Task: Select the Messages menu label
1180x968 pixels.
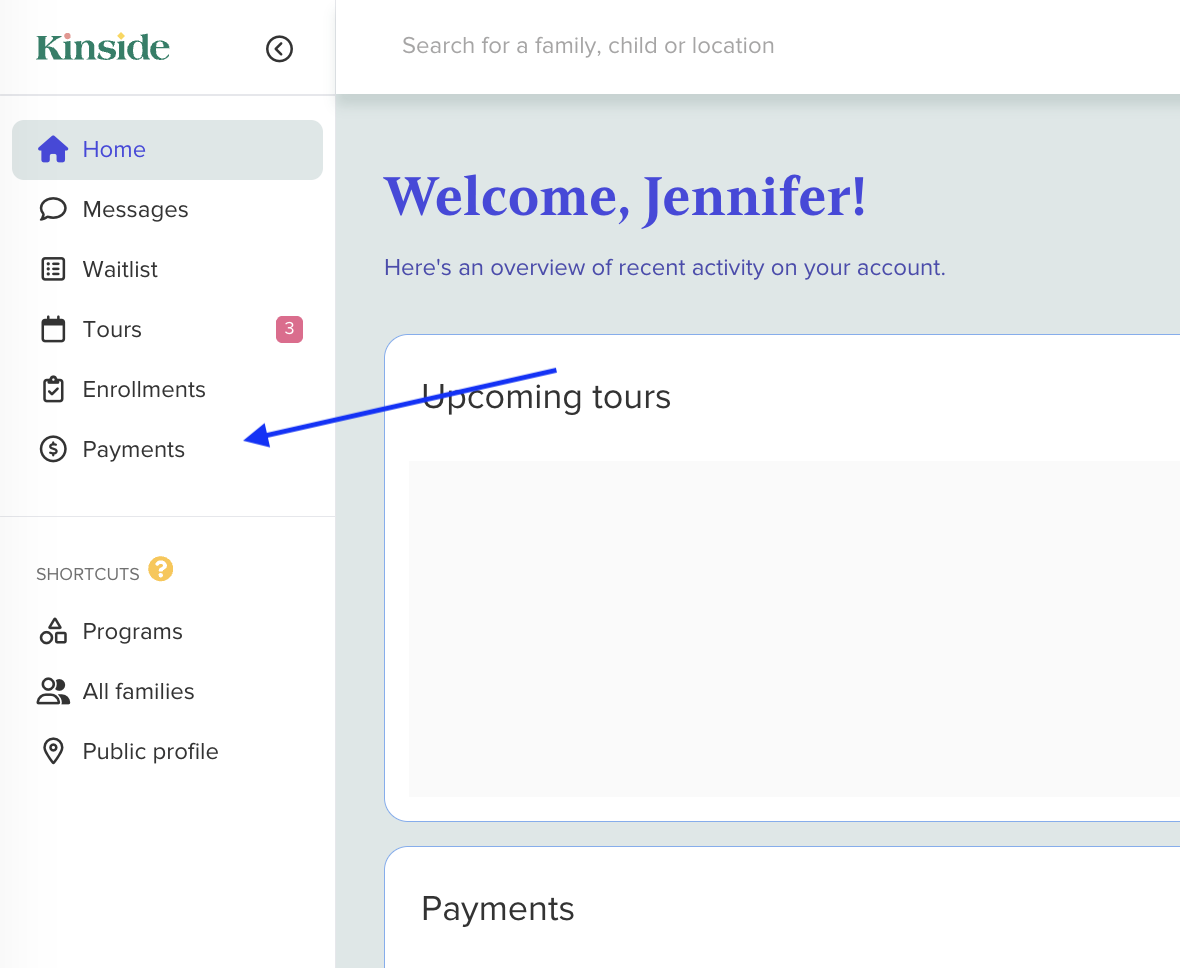Action: (135, 209)
